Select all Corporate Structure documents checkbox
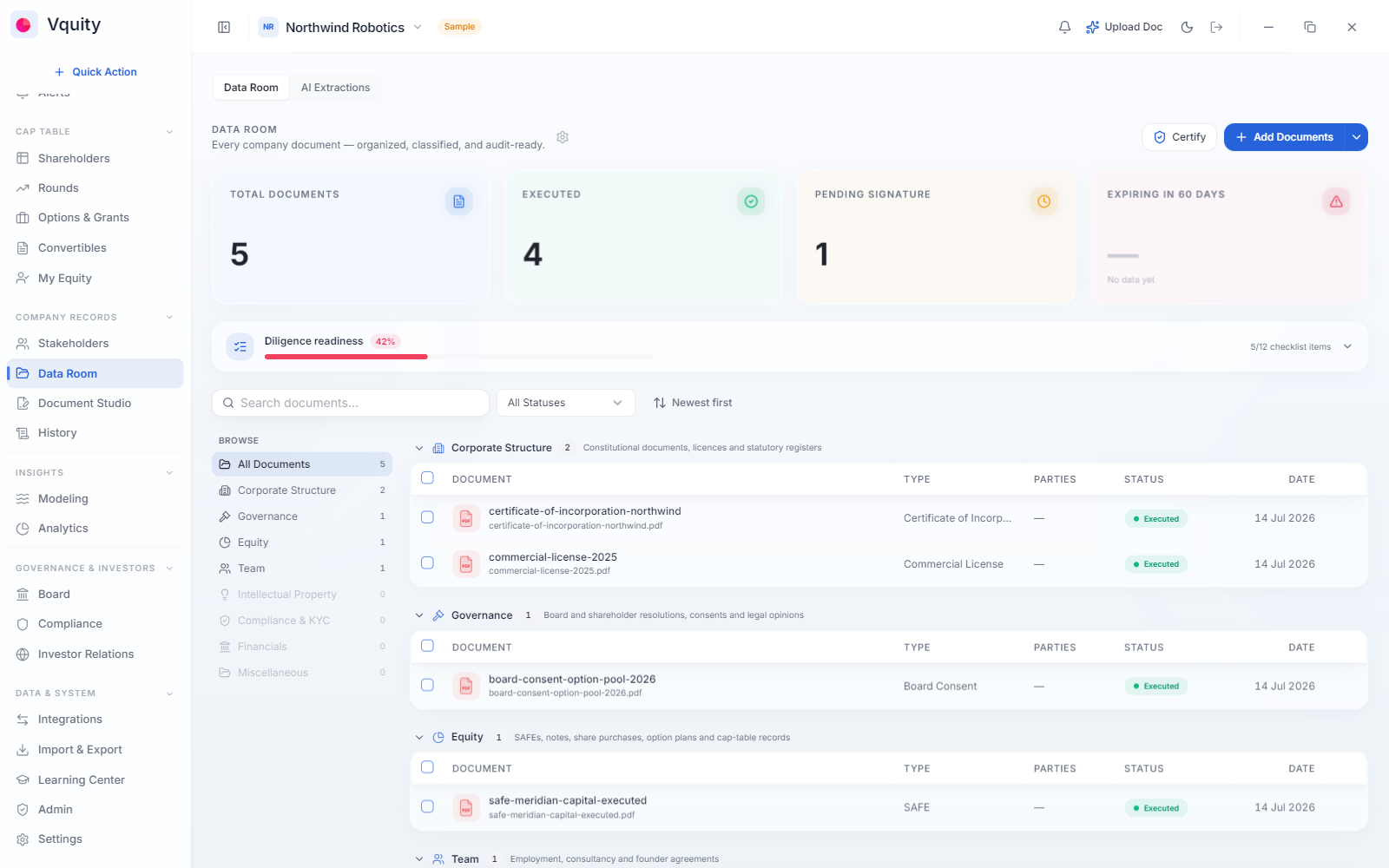 click(427, 478)
